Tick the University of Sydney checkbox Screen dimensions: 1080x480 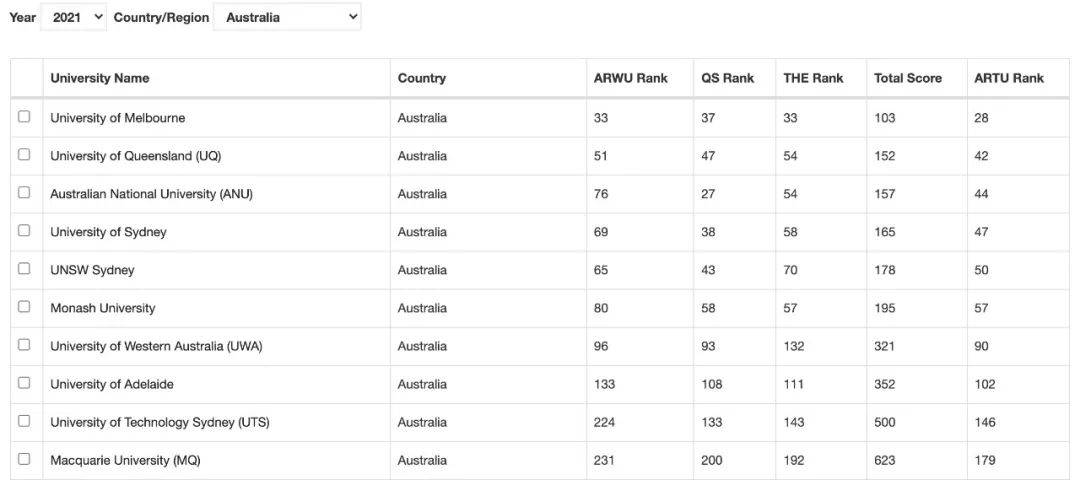[x=24, y=231]
